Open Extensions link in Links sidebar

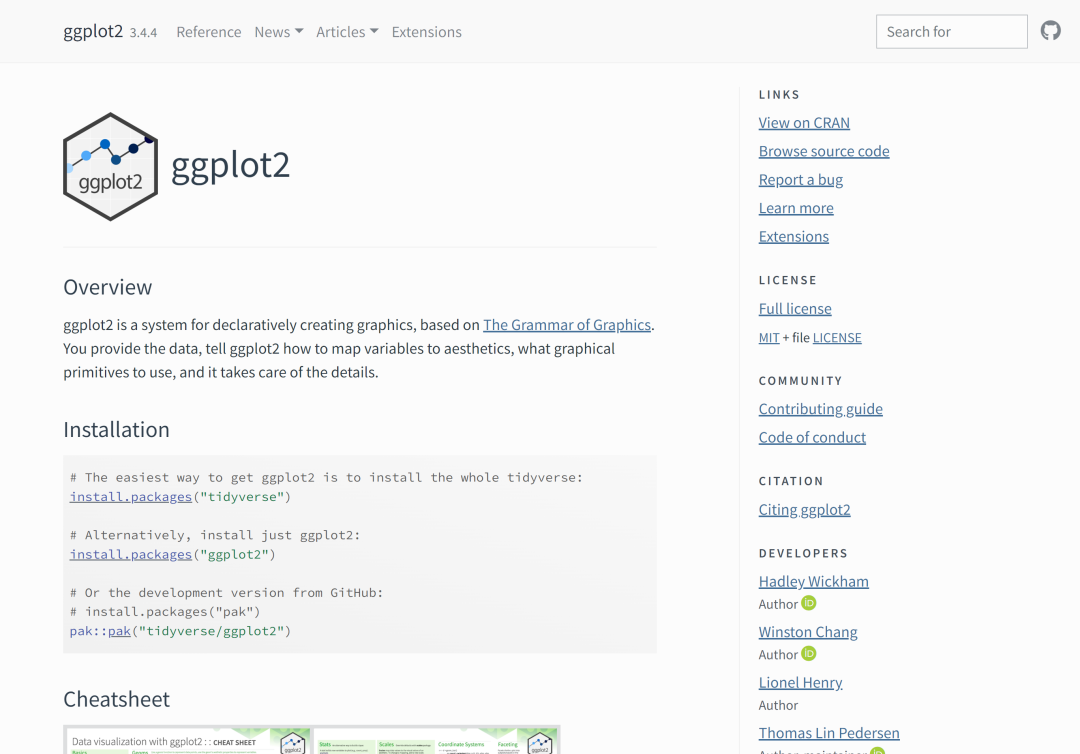pos(793,236)
